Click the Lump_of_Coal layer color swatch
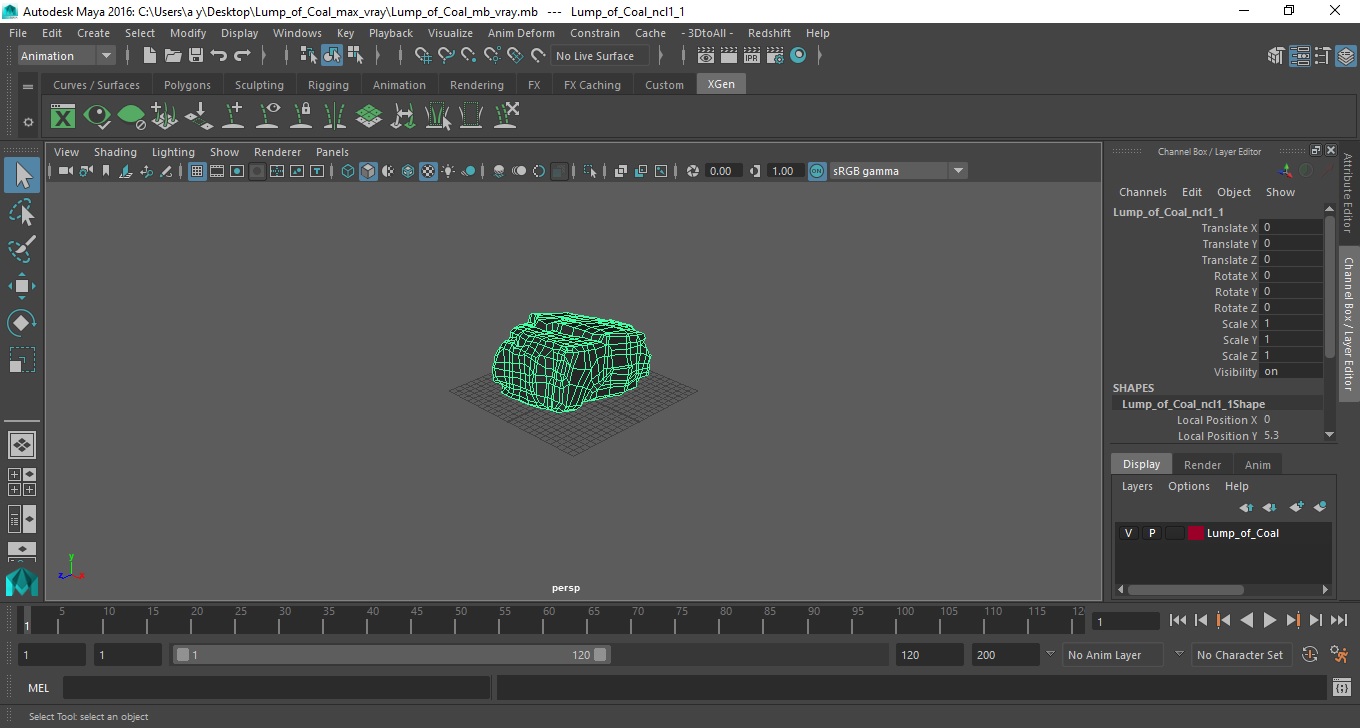Screen dimensions: 1360x728 click(1196, 533)
